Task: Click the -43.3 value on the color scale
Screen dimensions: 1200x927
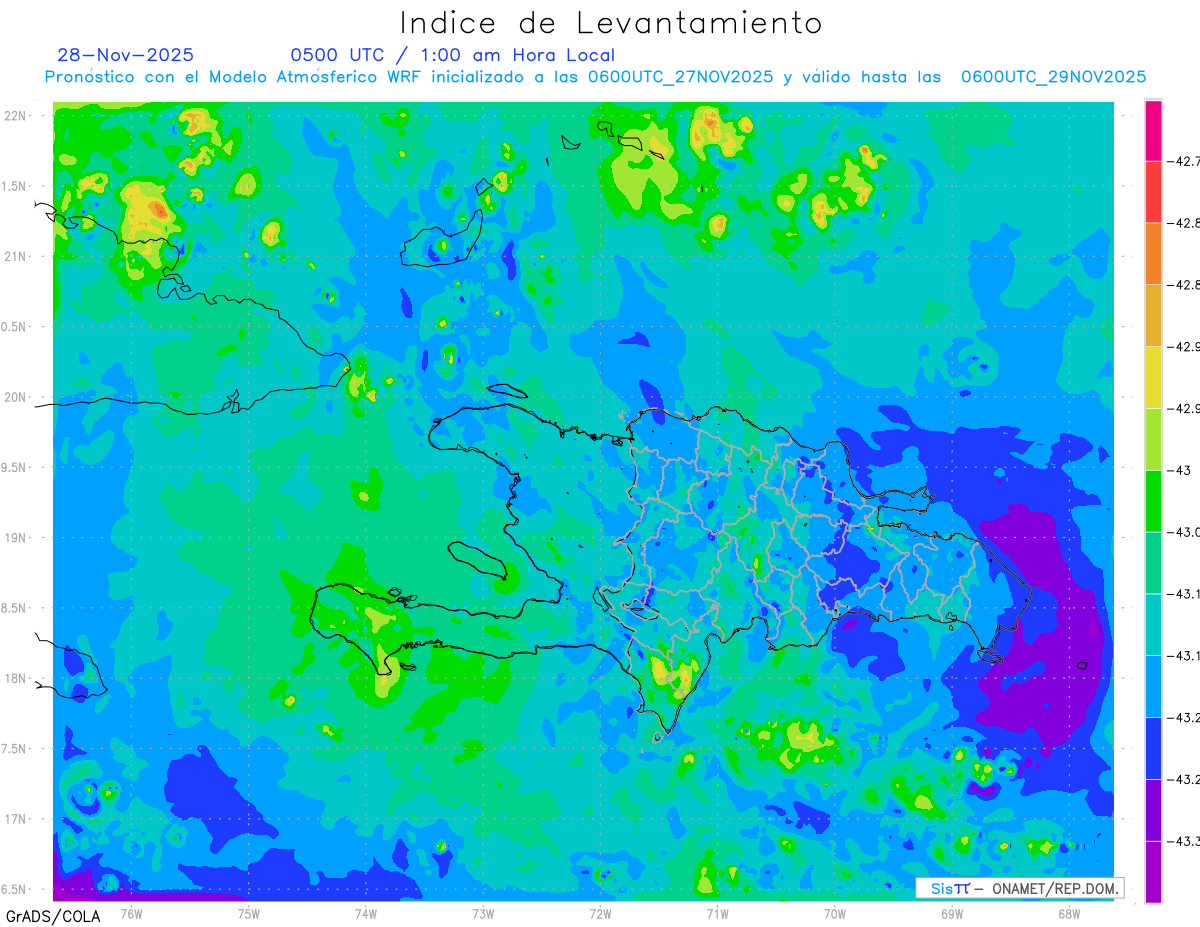Action: click(1186, 841)
